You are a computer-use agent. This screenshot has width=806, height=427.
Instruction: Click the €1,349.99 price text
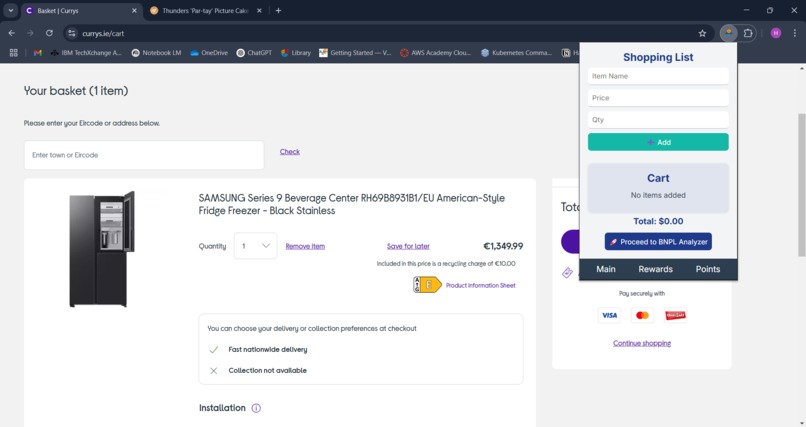pyautogui.click(x=503, y=246)
